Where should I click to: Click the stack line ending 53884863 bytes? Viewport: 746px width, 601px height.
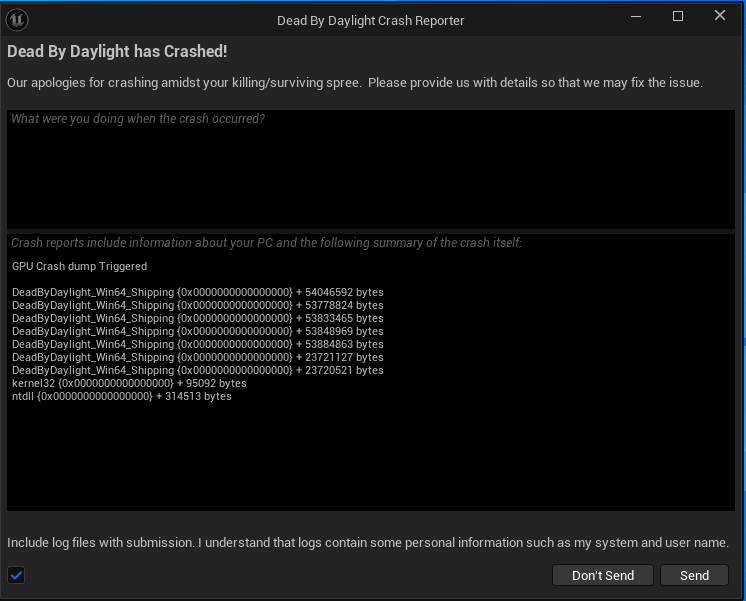[x=197, y=344]
